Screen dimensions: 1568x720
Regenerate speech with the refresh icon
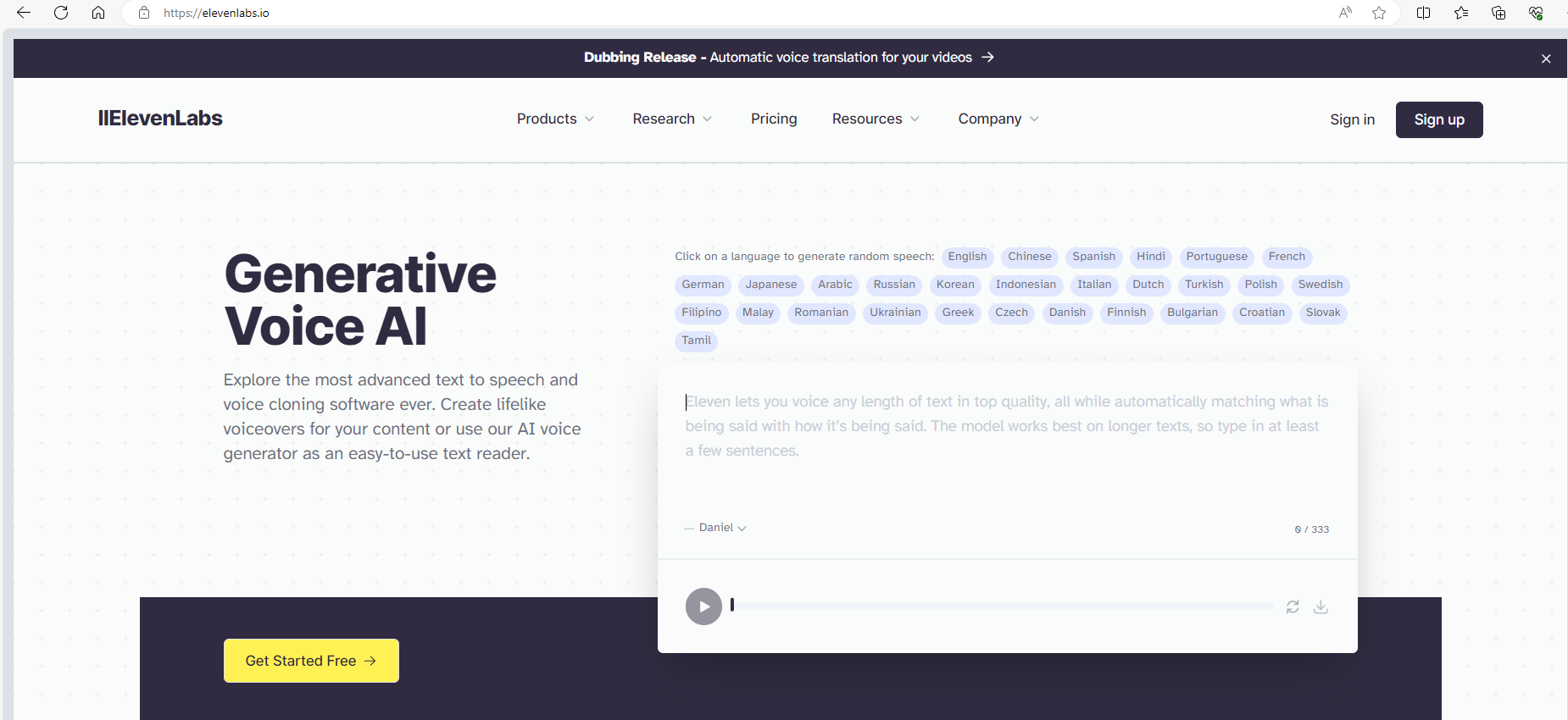pos(1293,606)
